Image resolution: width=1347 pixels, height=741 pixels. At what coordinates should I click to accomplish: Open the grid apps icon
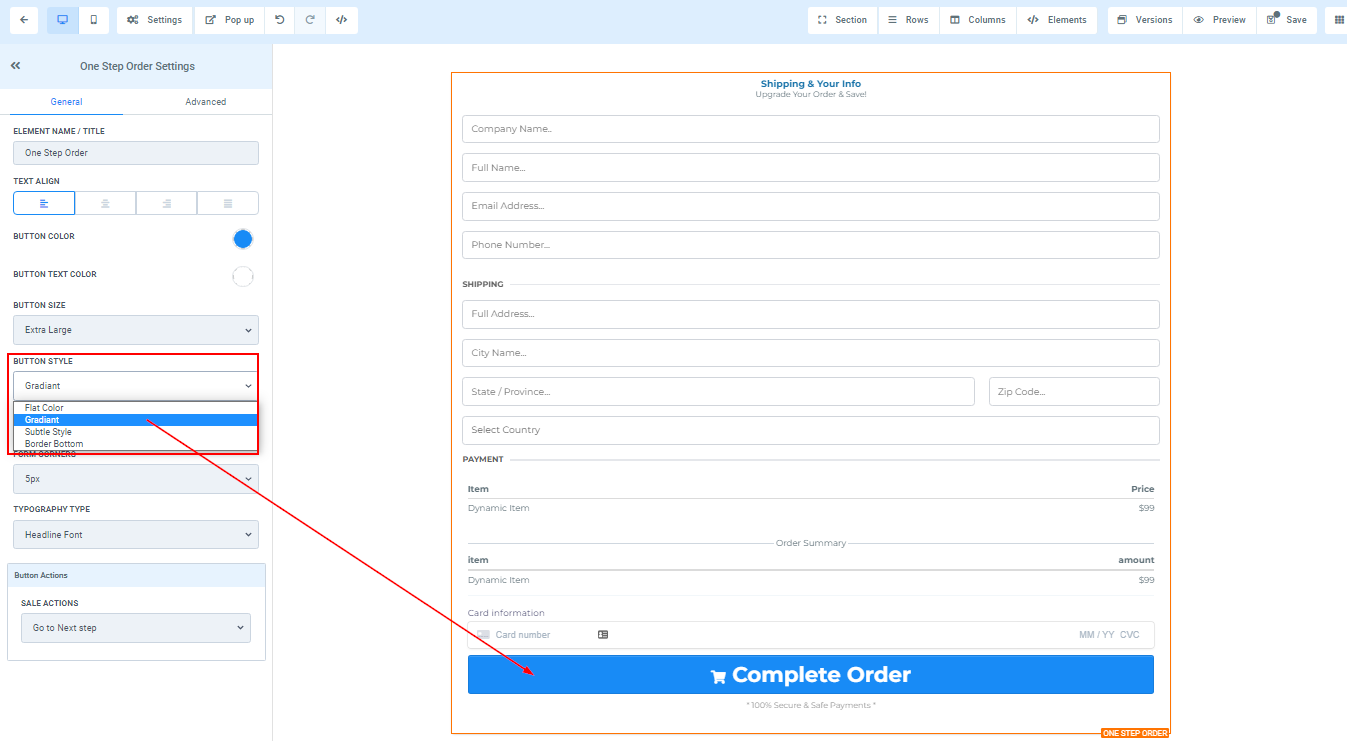point(1339,20)
